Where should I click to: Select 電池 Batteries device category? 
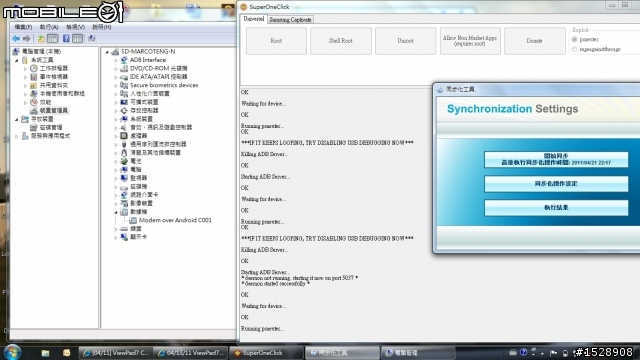[136, 161]
